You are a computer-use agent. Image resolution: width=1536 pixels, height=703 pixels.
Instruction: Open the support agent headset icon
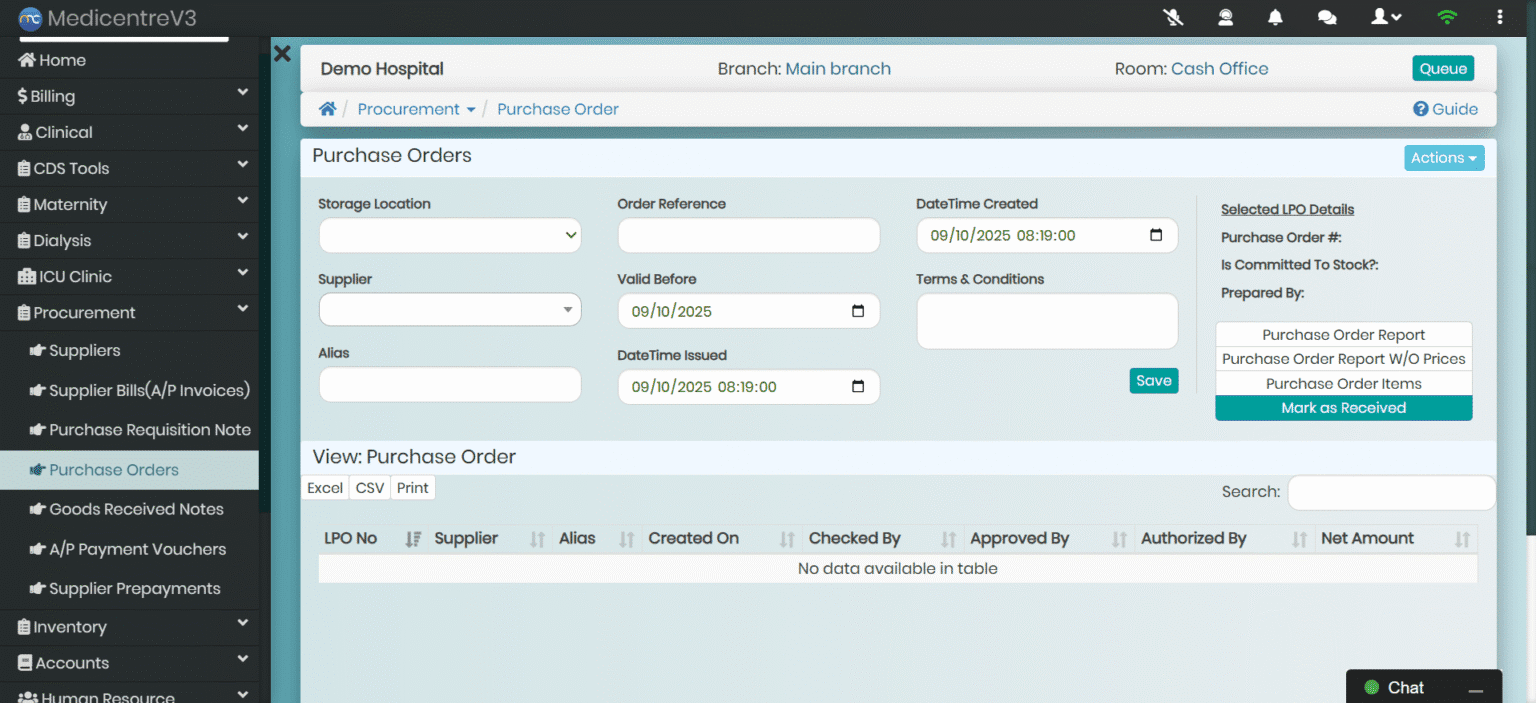point(1225,17)
